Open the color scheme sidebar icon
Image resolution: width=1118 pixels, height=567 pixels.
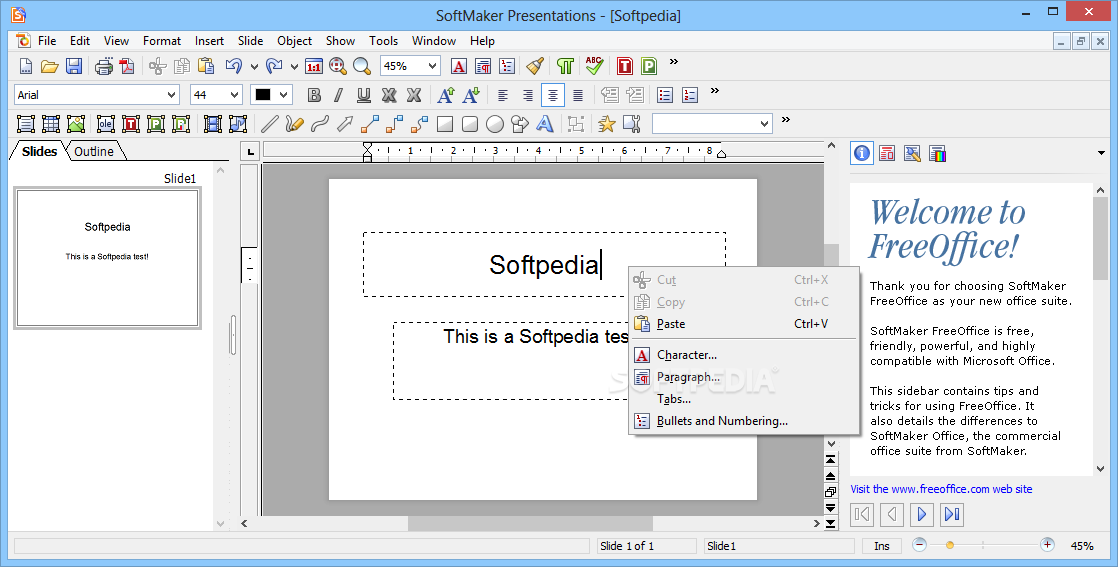click(938, 153)
